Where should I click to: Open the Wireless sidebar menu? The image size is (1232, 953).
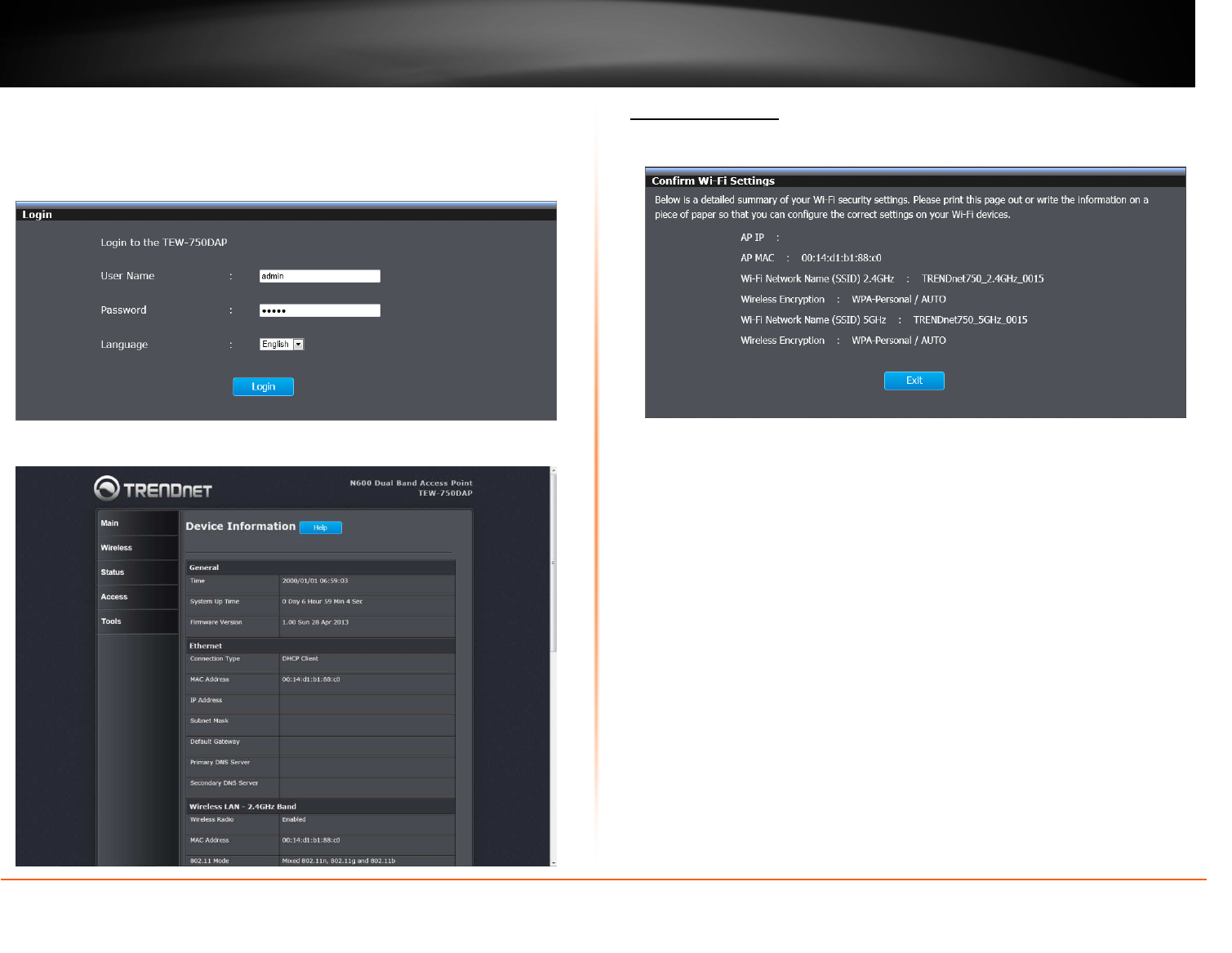point(137,548)
